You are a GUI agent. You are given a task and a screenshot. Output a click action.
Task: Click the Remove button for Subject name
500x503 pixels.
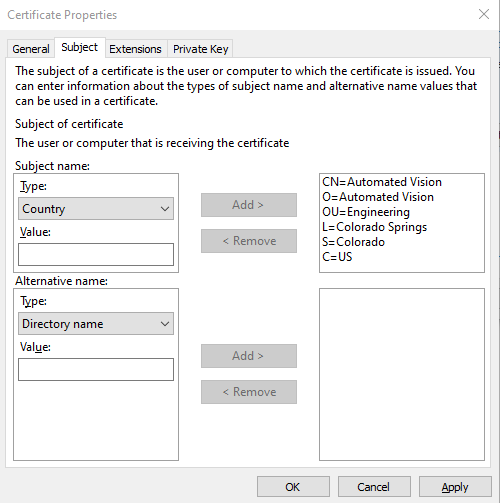pos(249,241)
